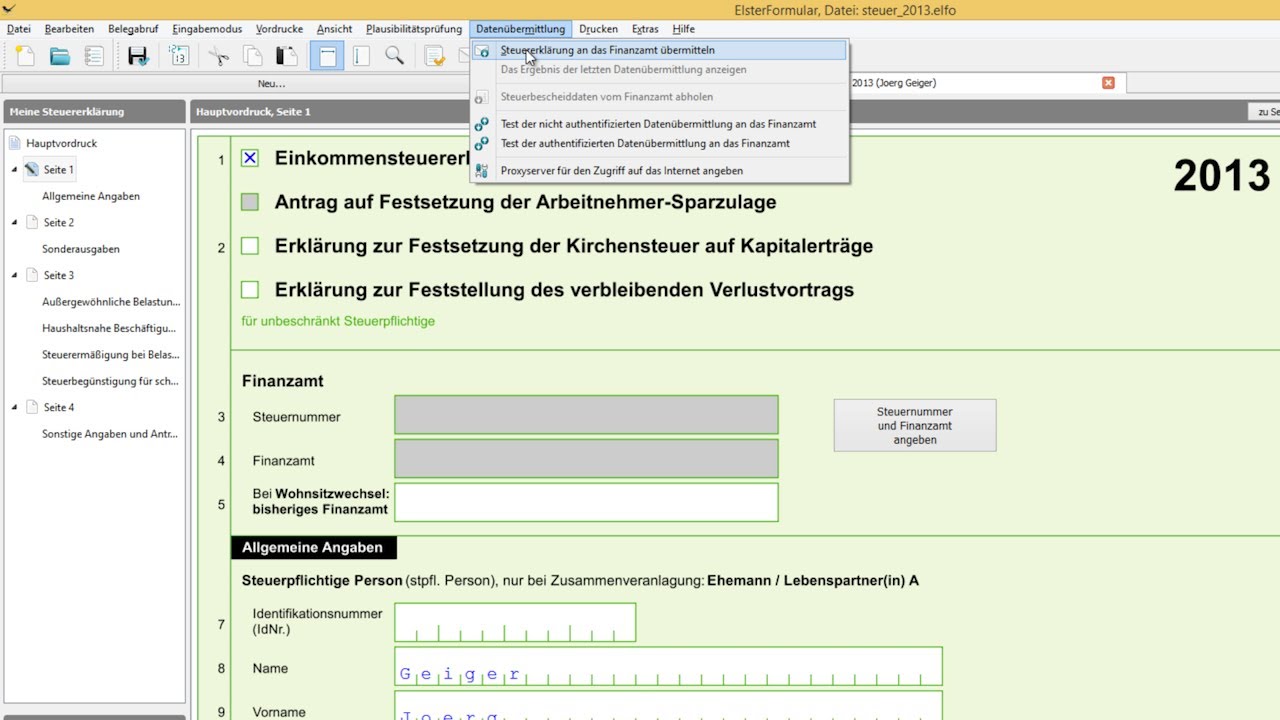
Task: Select 'Haushaltsnahe Beschäftigu...' tree entry
Action: coord(109,328)
